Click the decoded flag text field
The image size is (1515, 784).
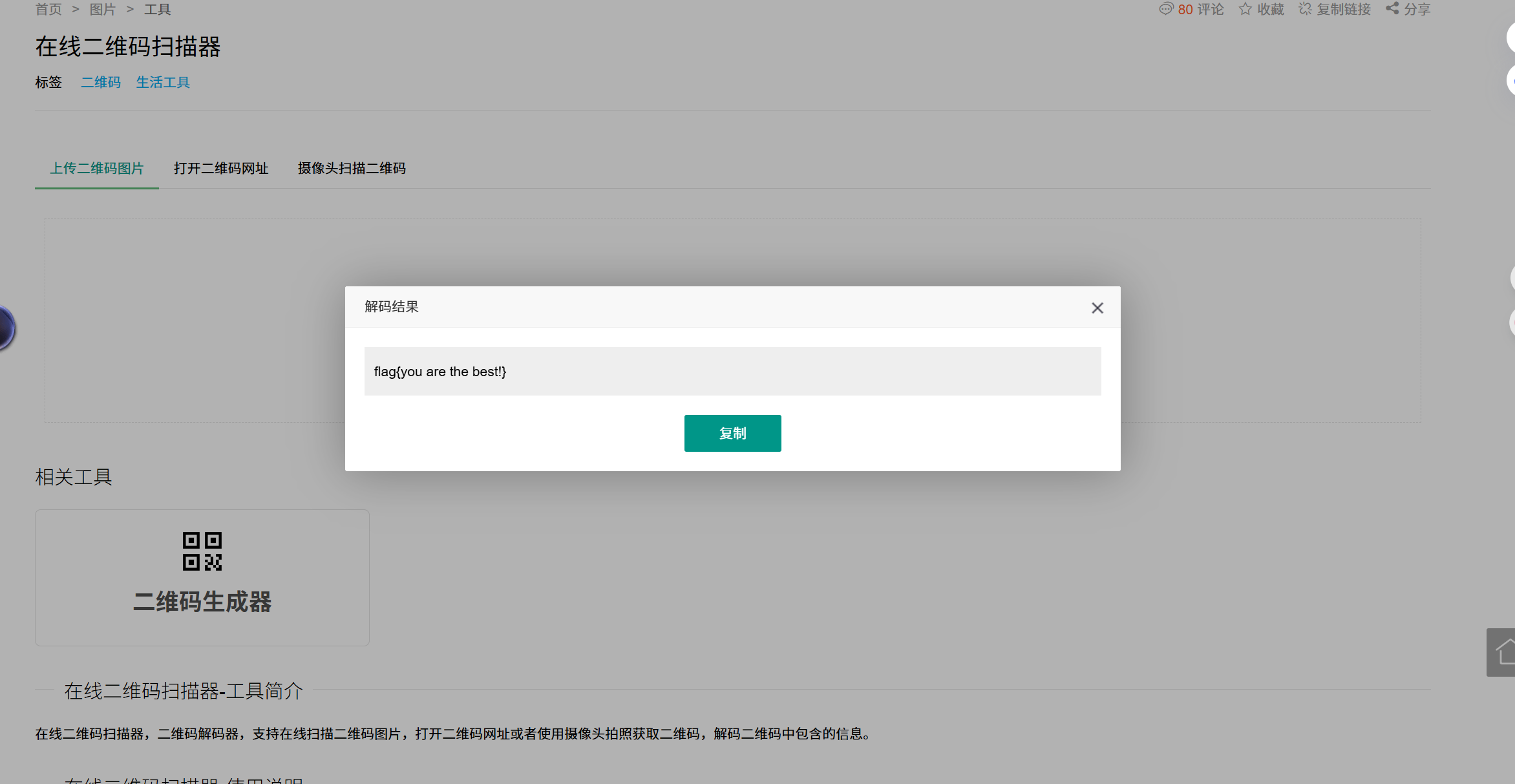732,372
